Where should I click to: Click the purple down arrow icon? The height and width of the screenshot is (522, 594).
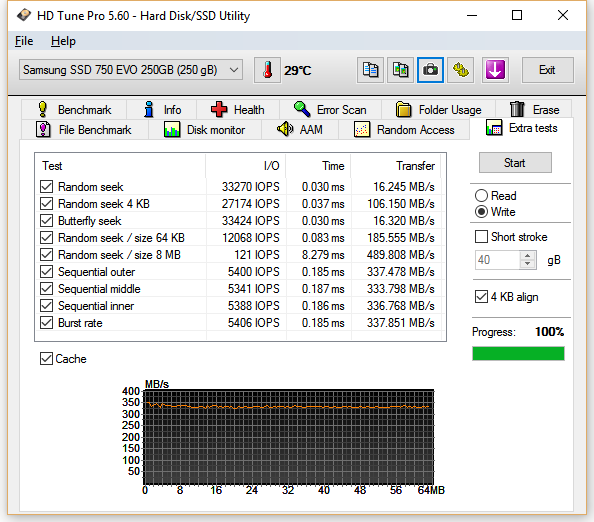(495, 70)
